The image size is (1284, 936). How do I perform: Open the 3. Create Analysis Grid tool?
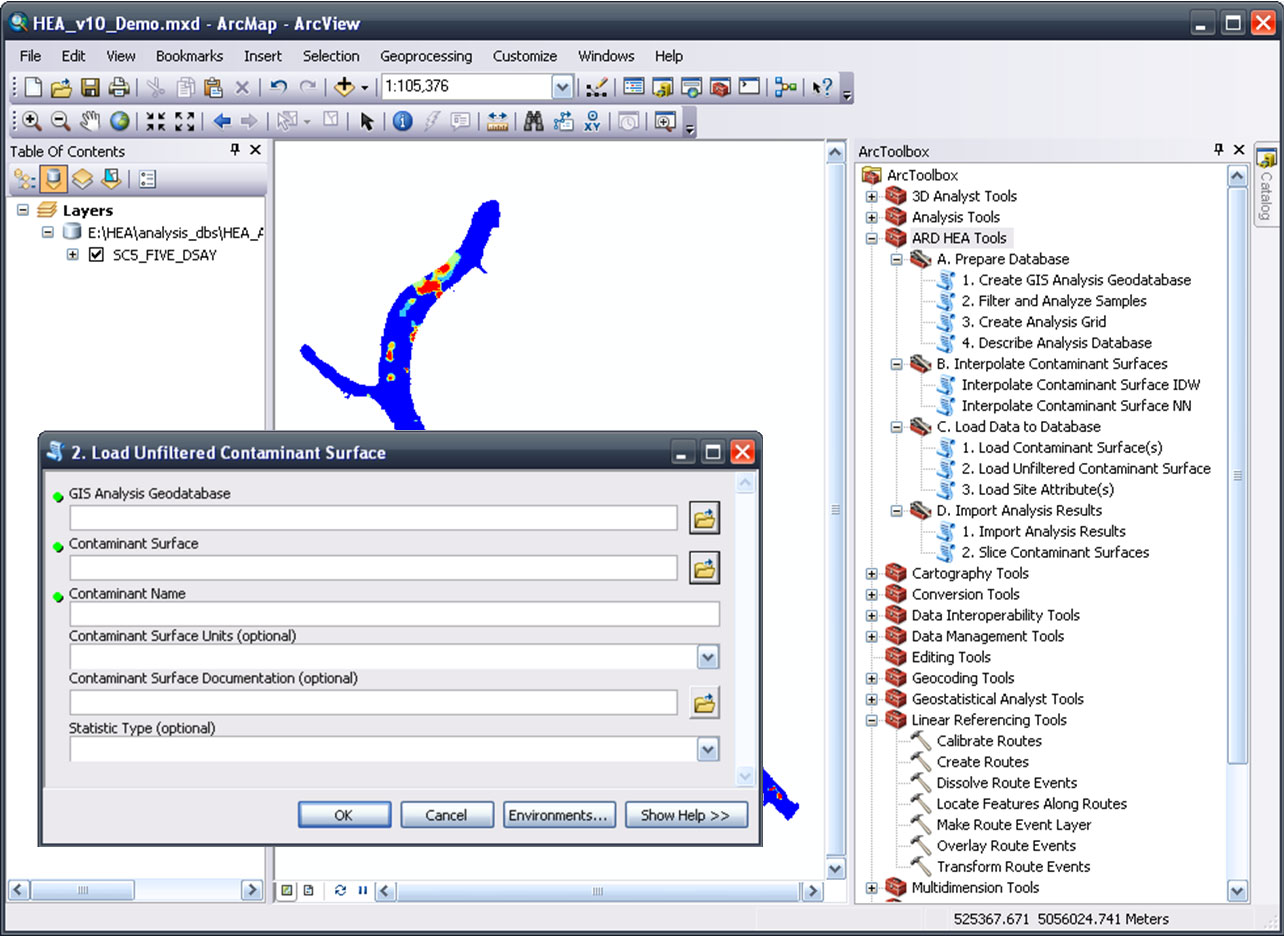(1034, 322)
